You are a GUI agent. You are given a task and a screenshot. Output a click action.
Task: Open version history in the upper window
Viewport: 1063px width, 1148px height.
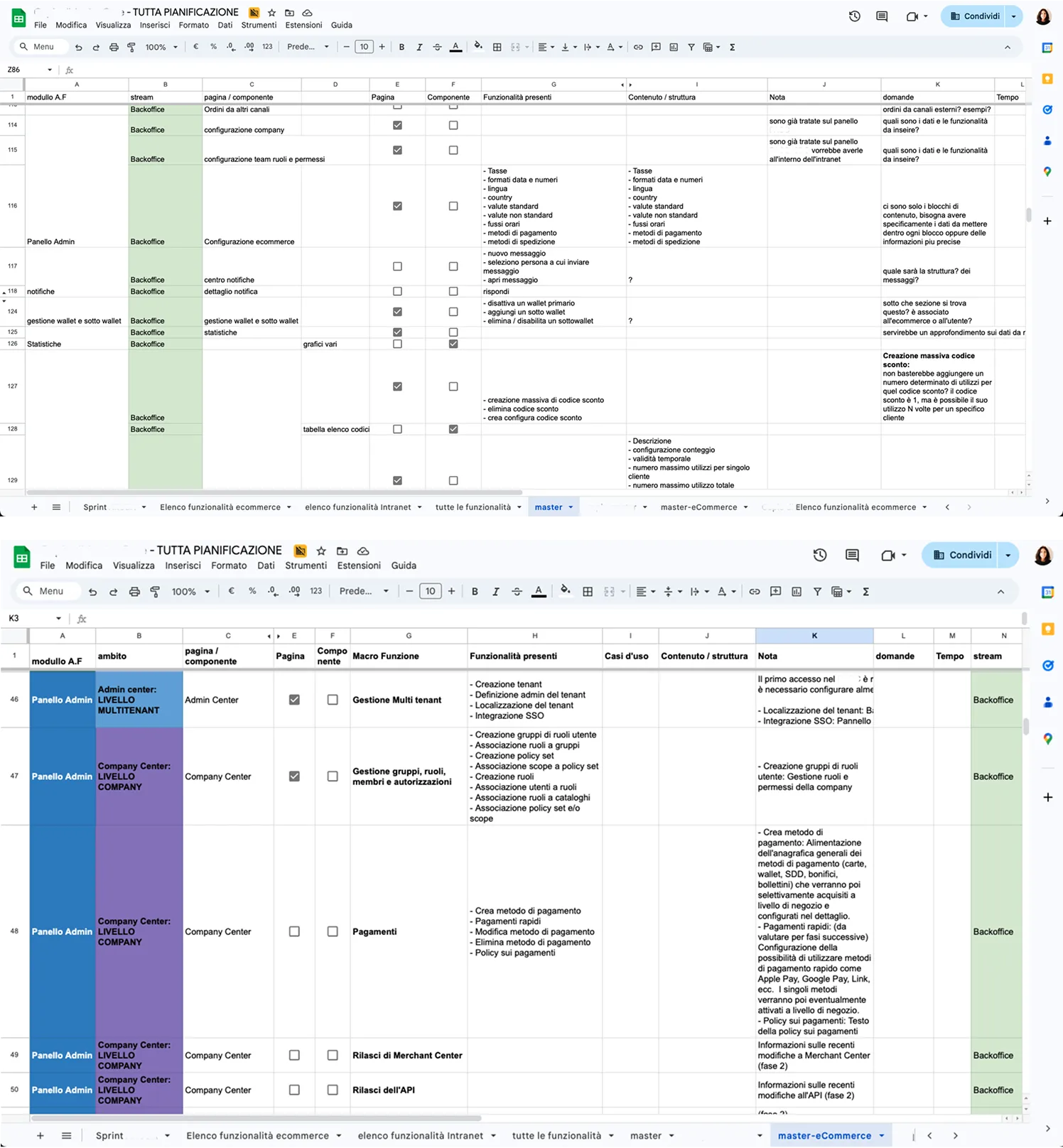(855, 16)
